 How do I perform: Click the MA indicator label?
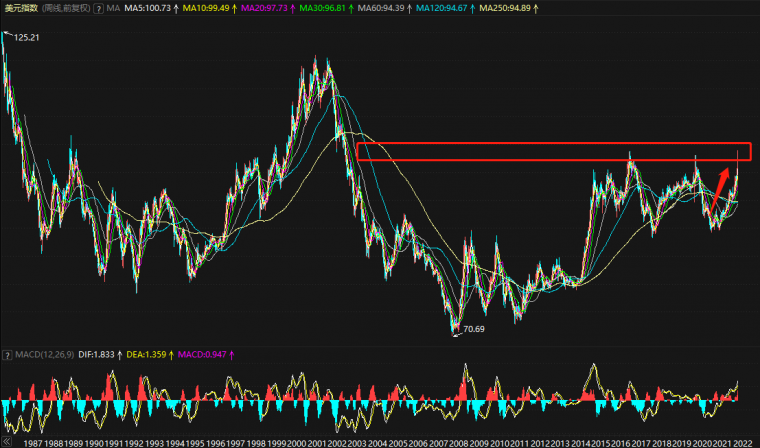(x=113, y=8)
